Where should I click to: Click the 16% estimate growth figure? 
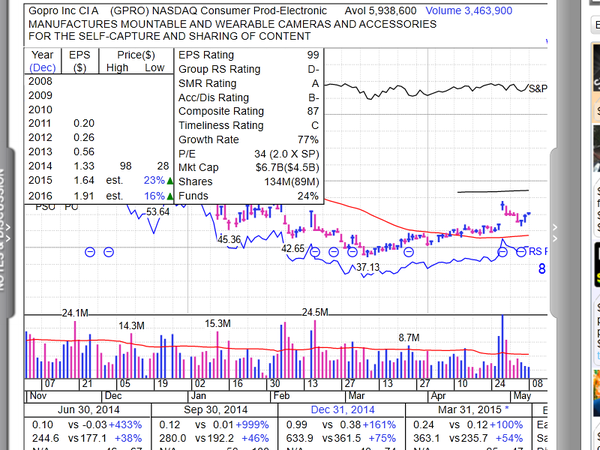(x=154, y=196)
